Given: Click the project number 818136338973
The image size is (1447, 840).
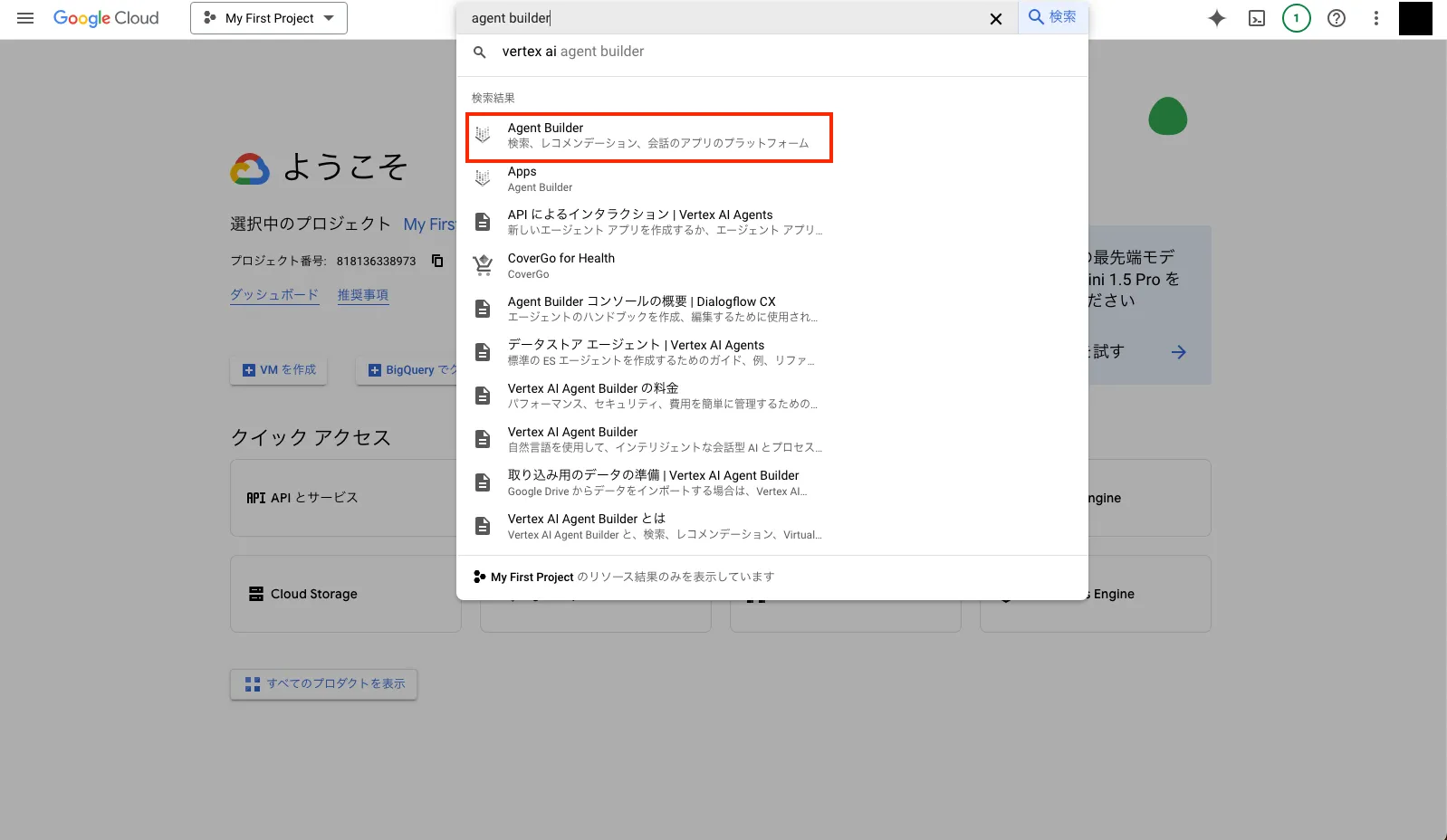Looking at the screenshot, I should pos(376,261).
